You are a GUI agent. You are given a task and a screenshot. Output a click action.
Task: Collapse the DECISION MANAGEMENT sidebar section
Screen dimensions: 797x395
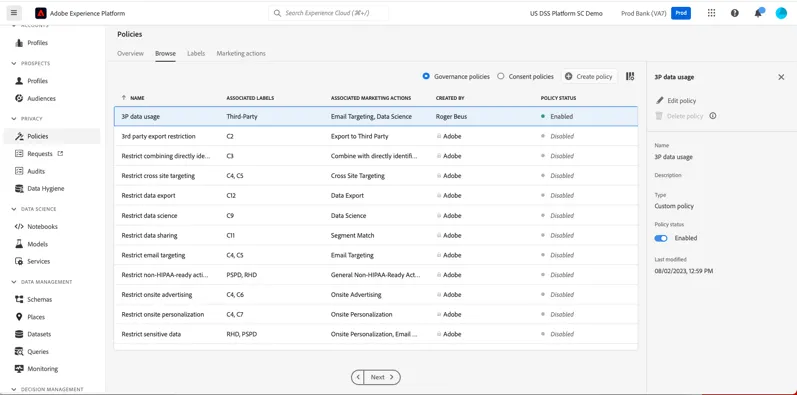(14, 389)
